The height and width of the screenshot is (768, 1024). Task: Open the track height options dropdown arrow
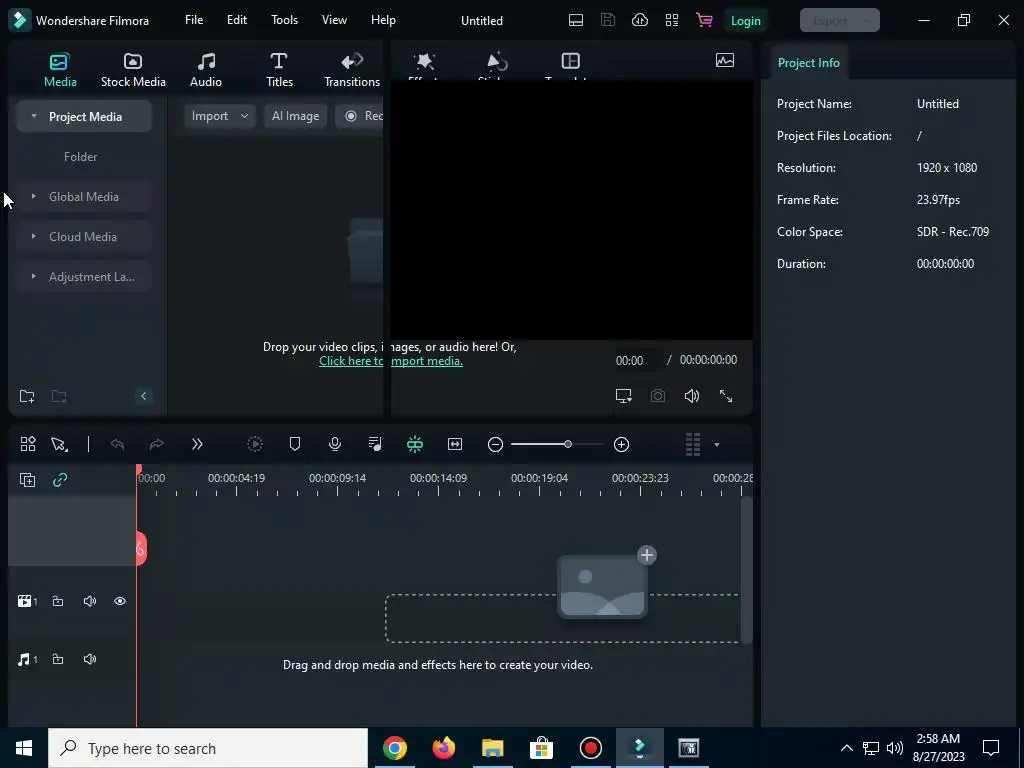pyautogui.click(x=716, y=445)
